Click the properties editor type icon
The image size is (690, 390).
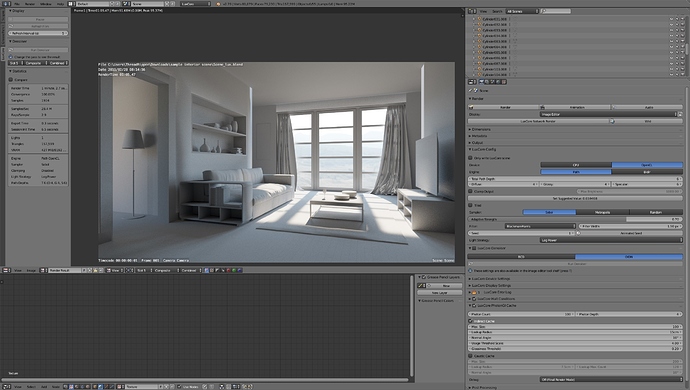click(x=472, y=82)
